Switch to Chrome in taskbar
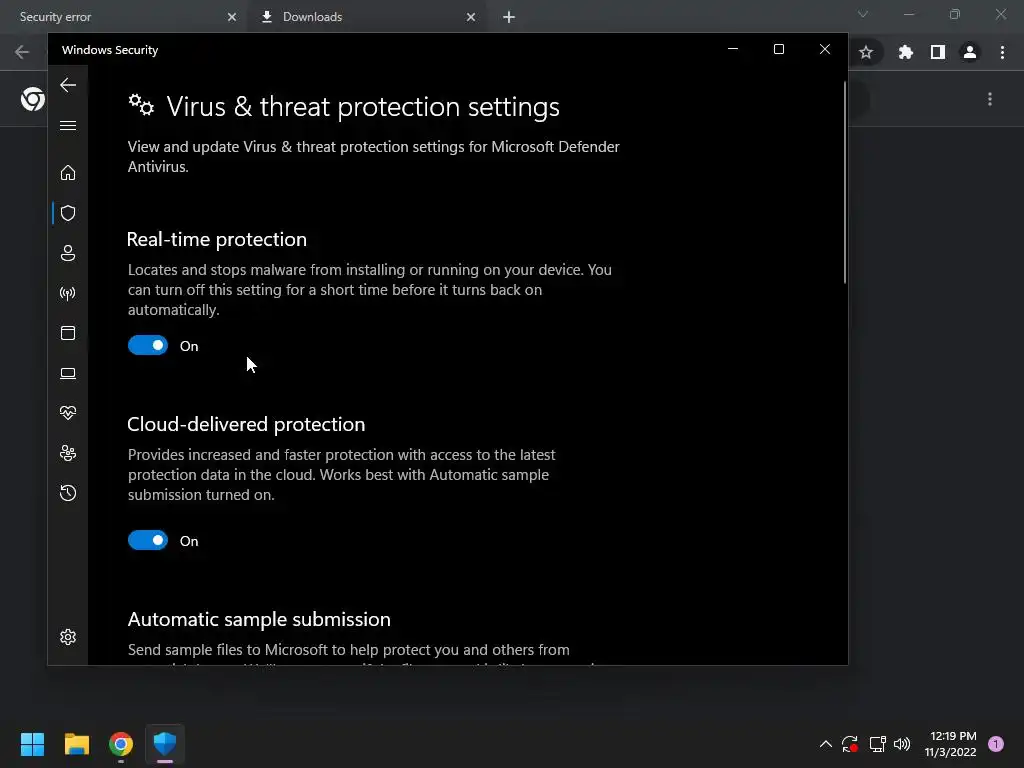1024x768 pixels. click(121, 744)
